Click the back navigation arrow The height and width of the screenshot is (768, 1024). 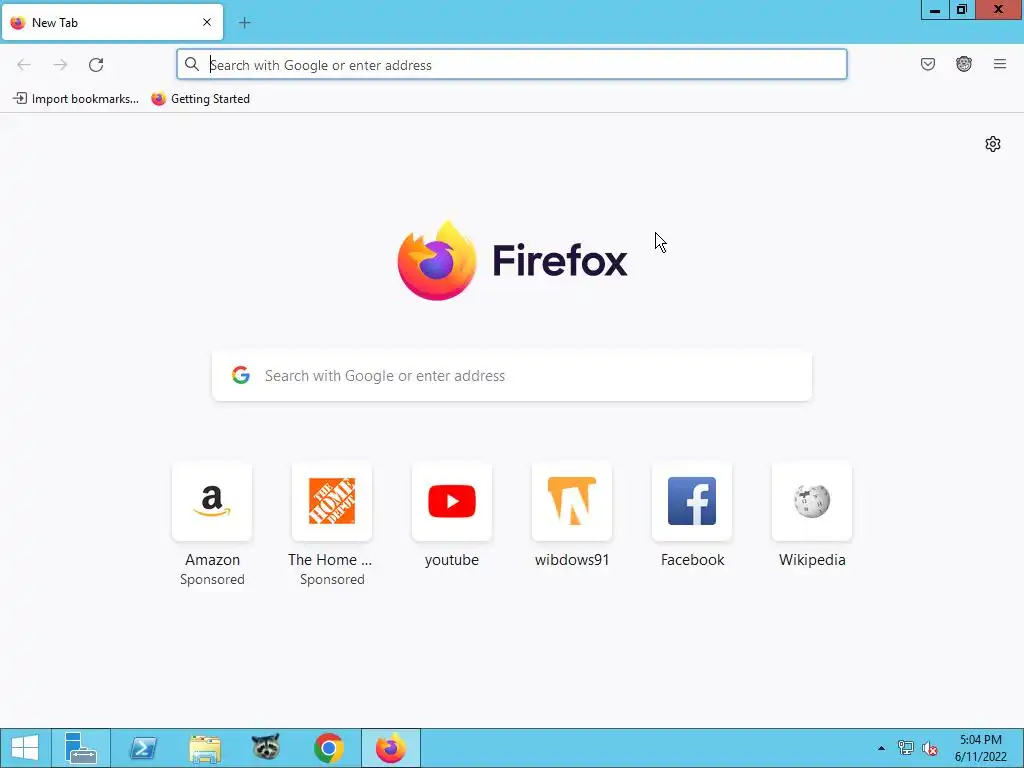pyautogui.click(x=24, y=65)
